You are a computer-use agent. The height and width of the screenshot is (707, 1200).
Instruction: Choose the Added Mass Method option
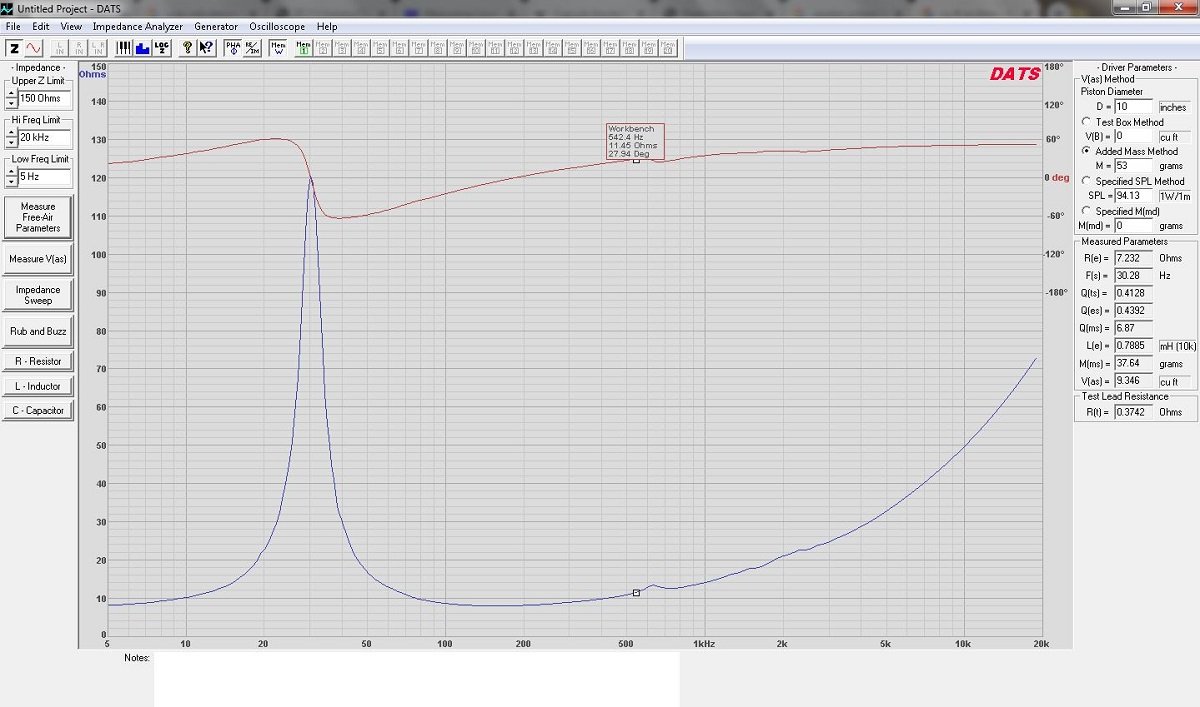(1087, 151)
